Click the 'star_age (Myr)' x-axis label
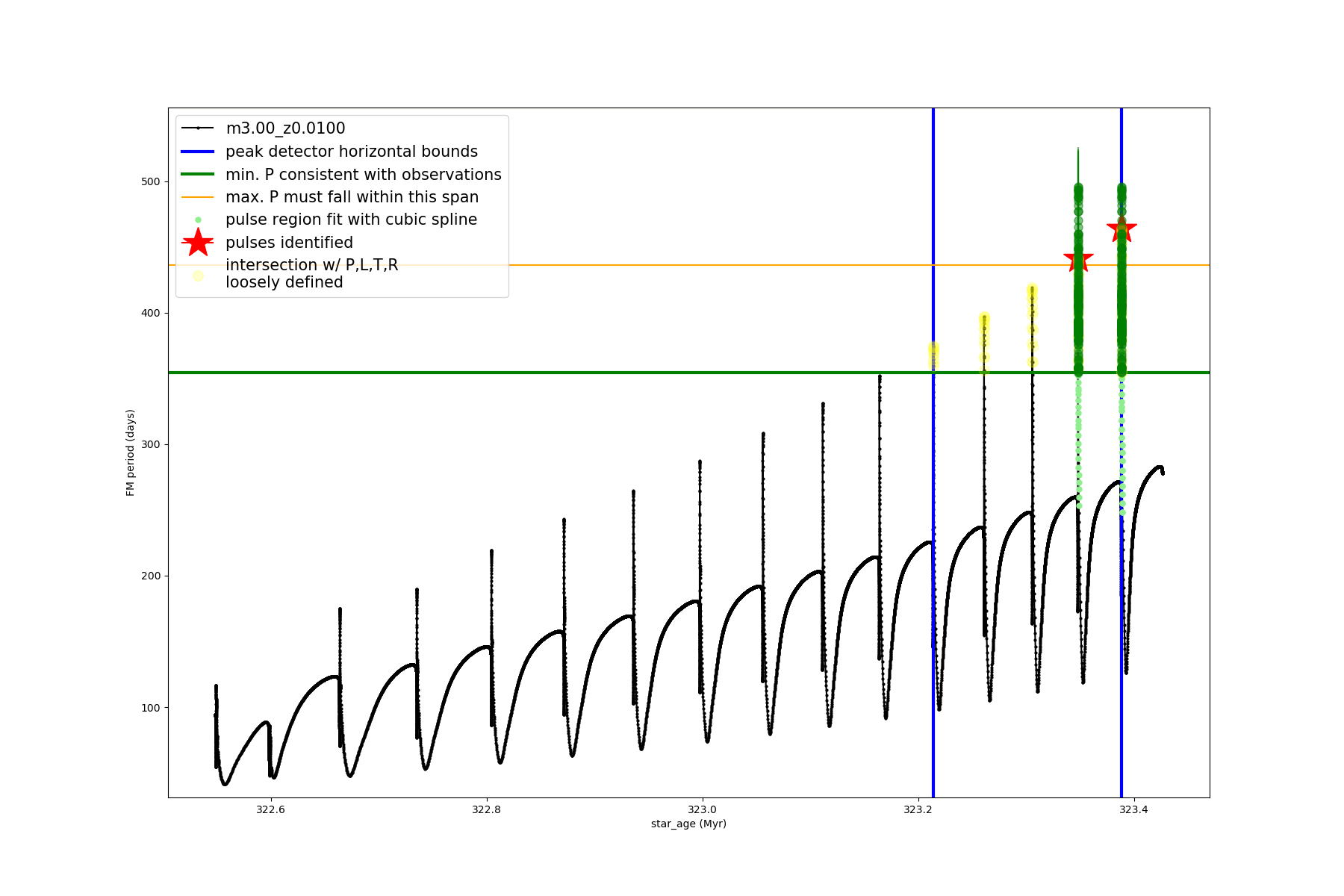This screenshot has width=1344, height=896. click(x=688, y=824)
